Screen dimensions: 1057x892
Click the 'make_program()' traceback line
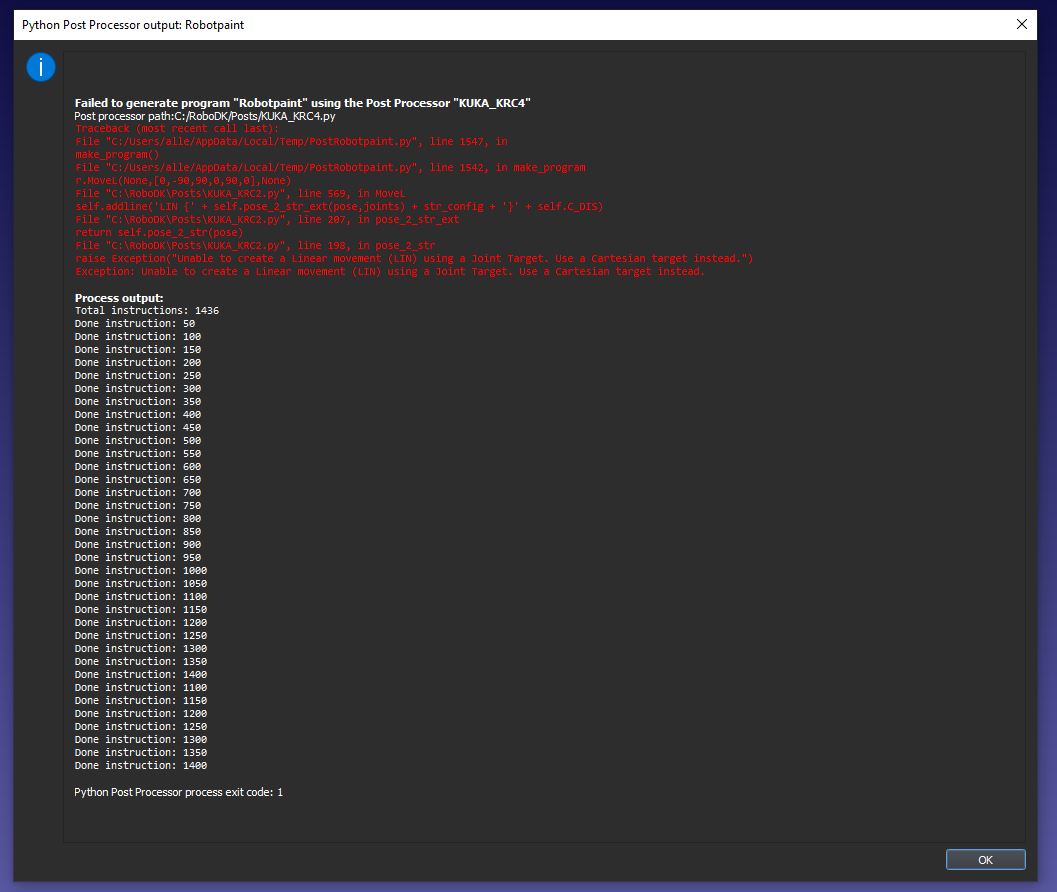pyautogui.click(x=116, y=155)
